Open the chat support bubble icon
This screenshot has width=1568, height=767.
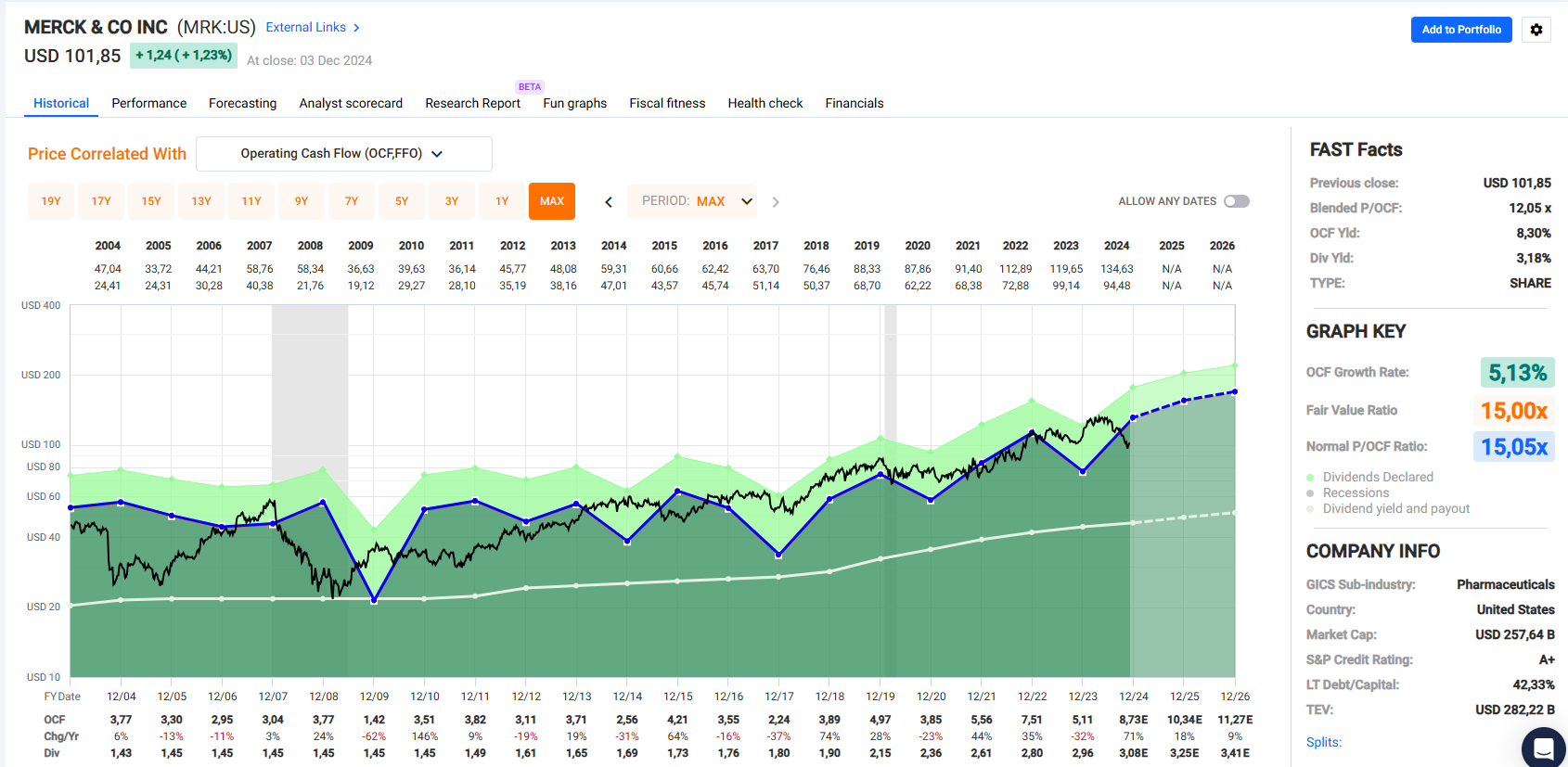[x=1543, y=748]
